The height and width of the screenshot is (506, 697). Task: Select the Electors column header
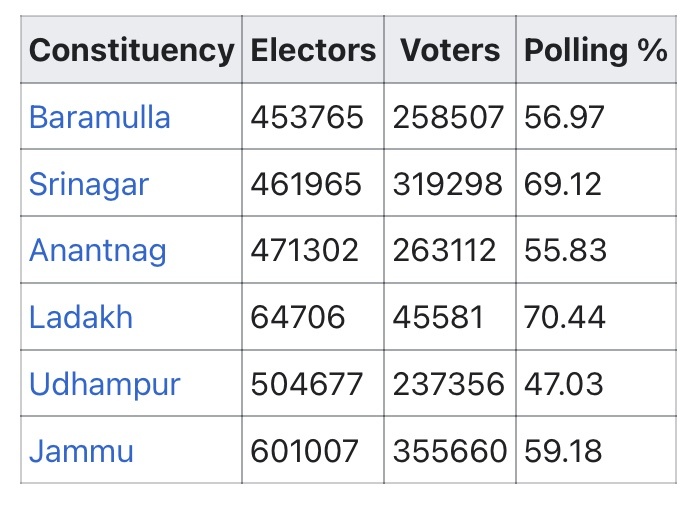[313, 50]
